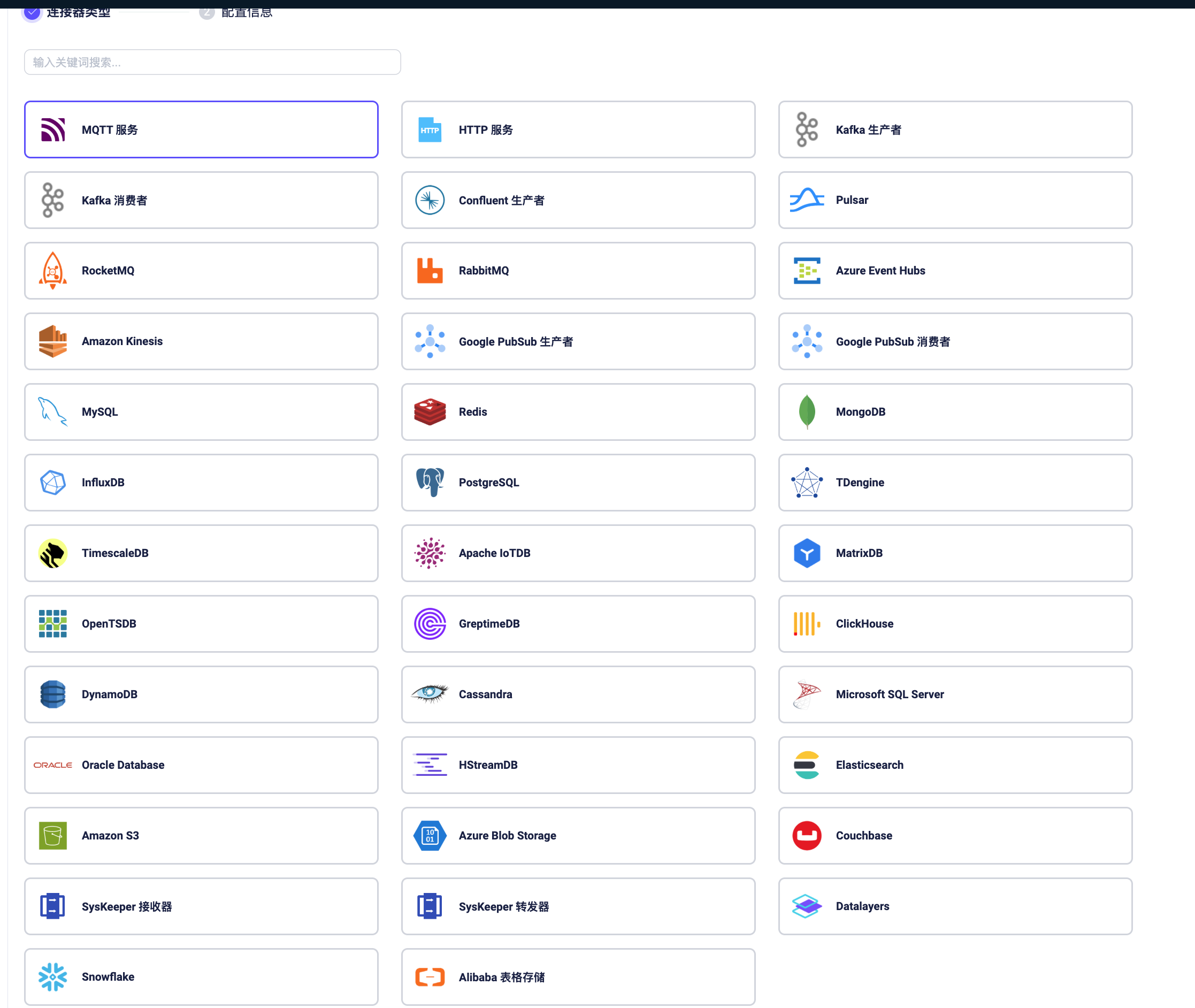Click the Elasticsearch icon
Viewport: 1195px width, 1008px height.
tap(807, 765)
